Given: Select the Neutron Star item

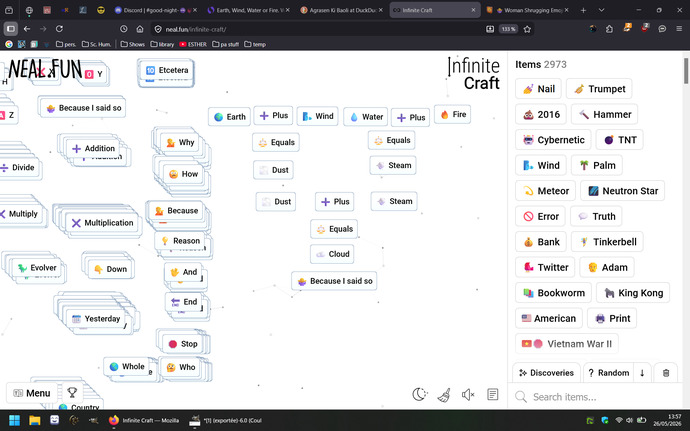Looking at the screenshot, I should point(623,191).
